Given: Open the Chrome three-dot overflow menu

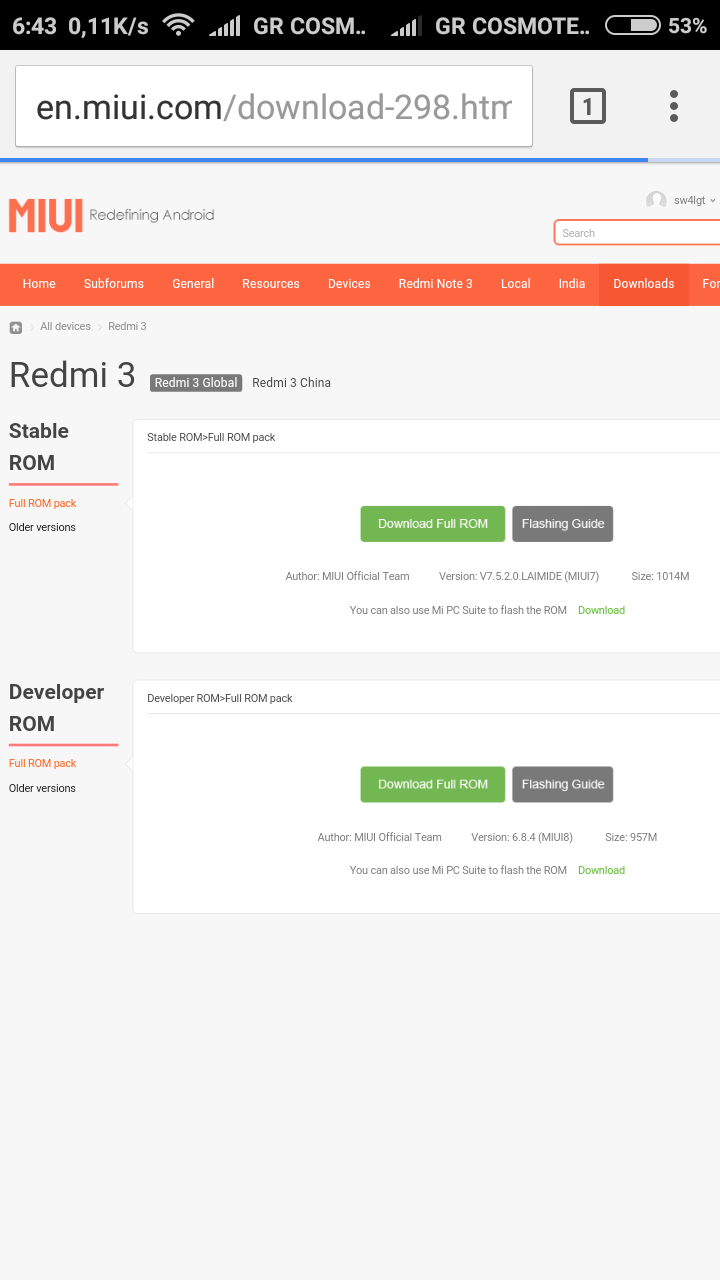Looking at the screenshot, I should (x=674, y=106).
